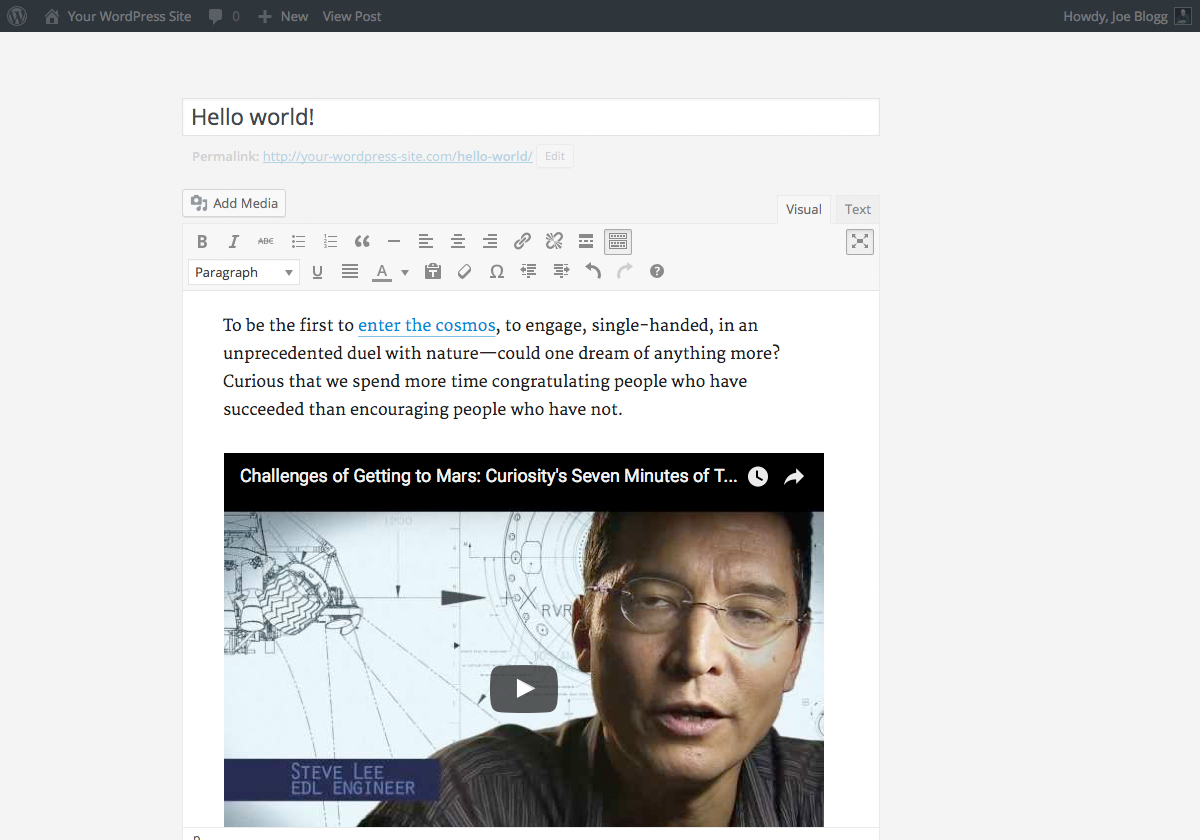The width and height of the screenshot is (1200, 840).
Task: Open the hello-world permalink URL
Action: 397,157
